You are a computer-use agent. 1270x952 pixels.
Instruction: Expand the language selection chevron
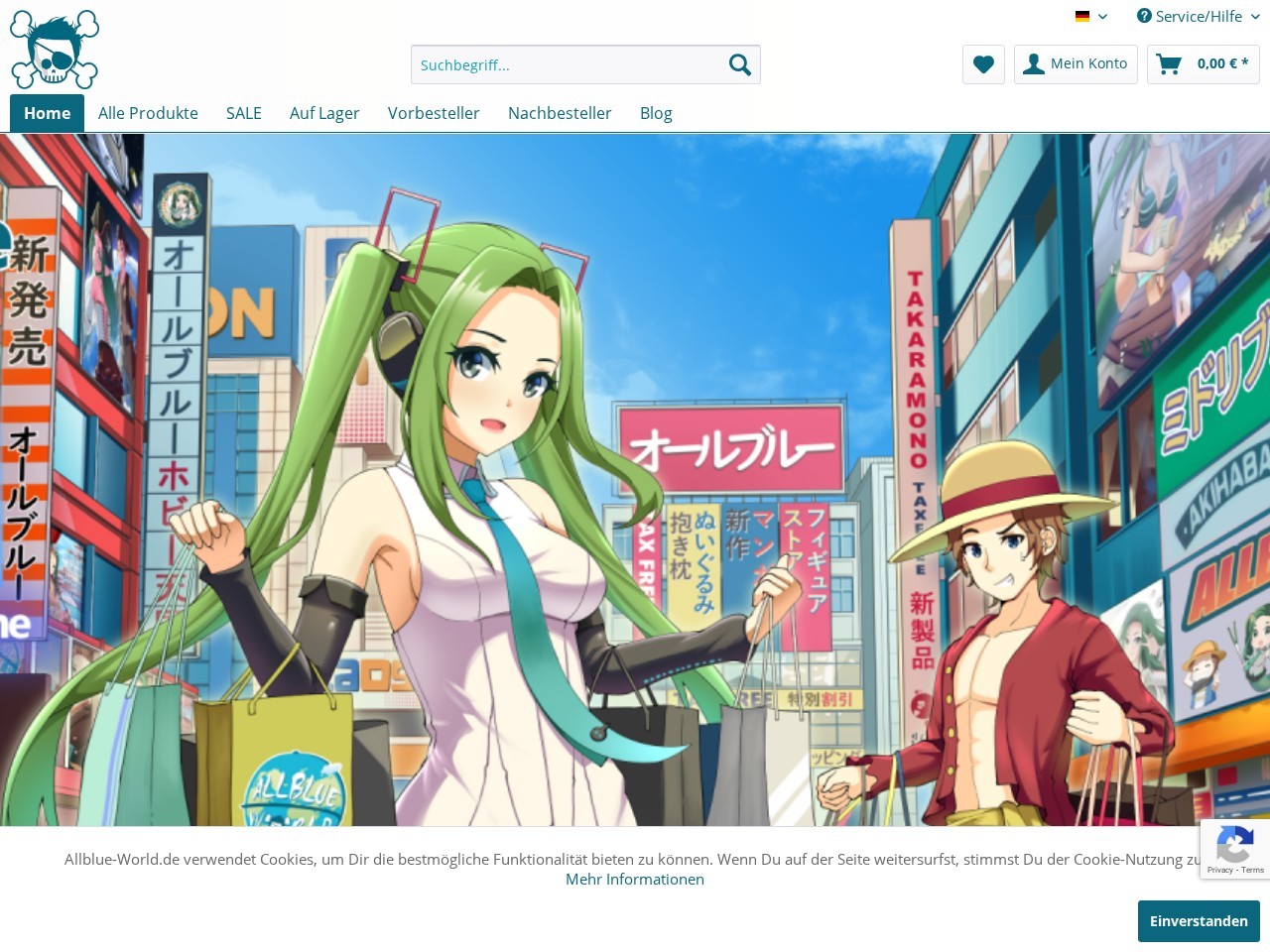tap(1102, 17)
